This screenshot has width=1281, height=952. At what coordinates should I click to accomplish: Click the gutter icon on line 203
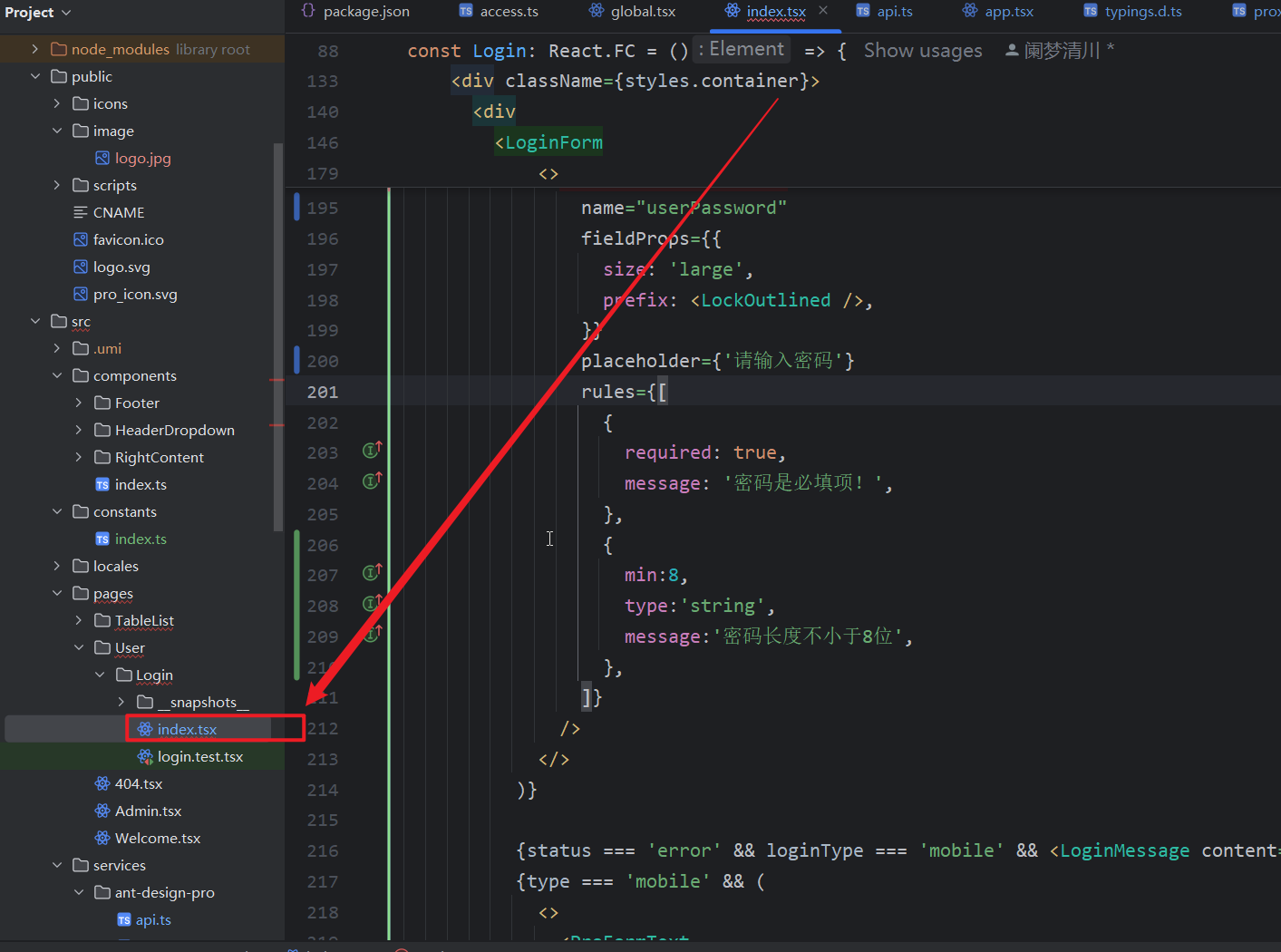pyautogui.click(x=372, y=450)
